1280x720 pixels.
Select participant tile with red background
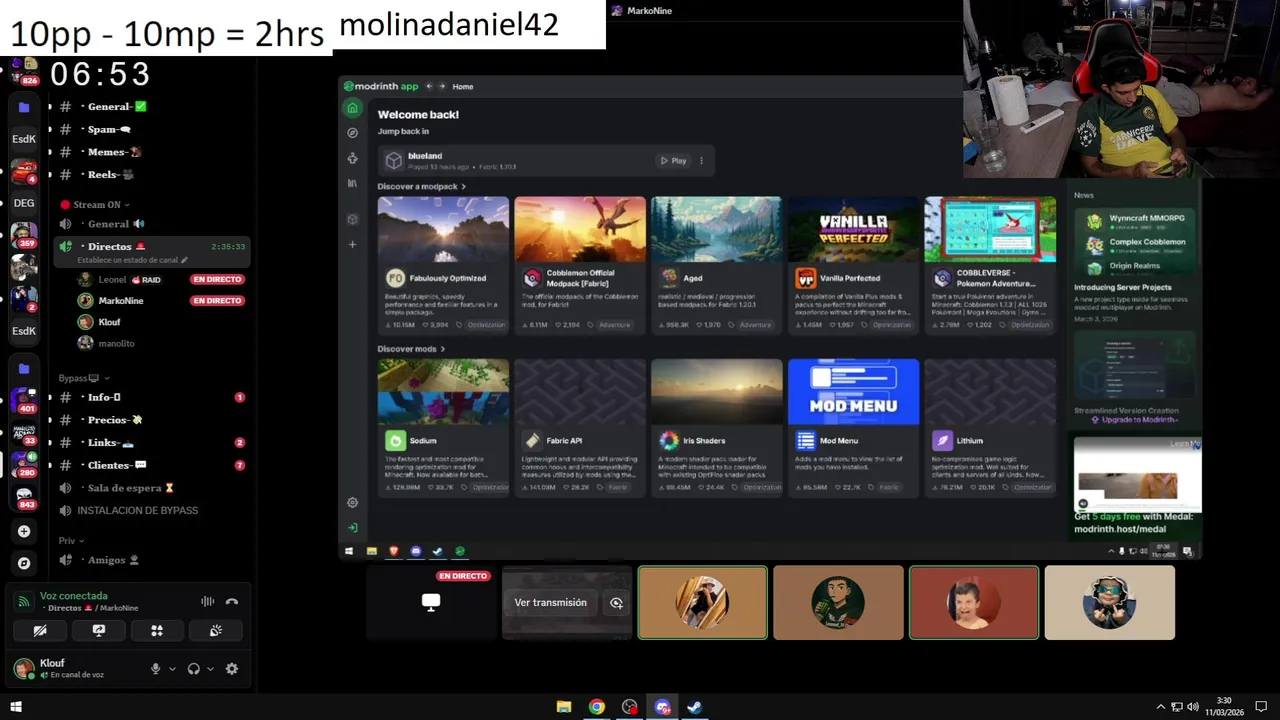(974, 603)
